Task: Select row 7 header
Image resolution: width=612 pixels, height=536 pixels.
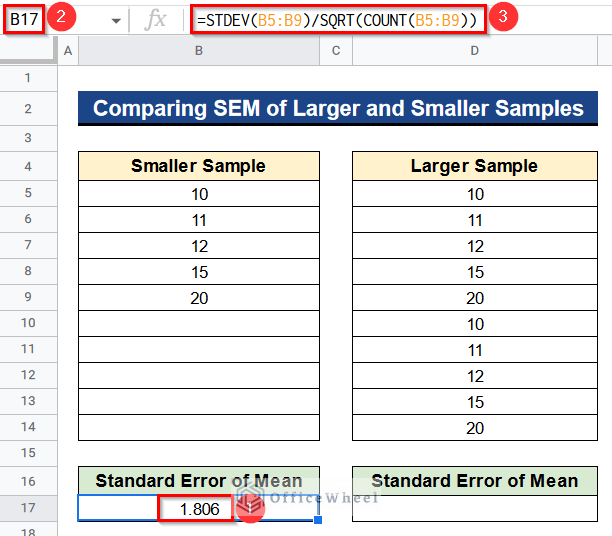Action: coord(28,246)
